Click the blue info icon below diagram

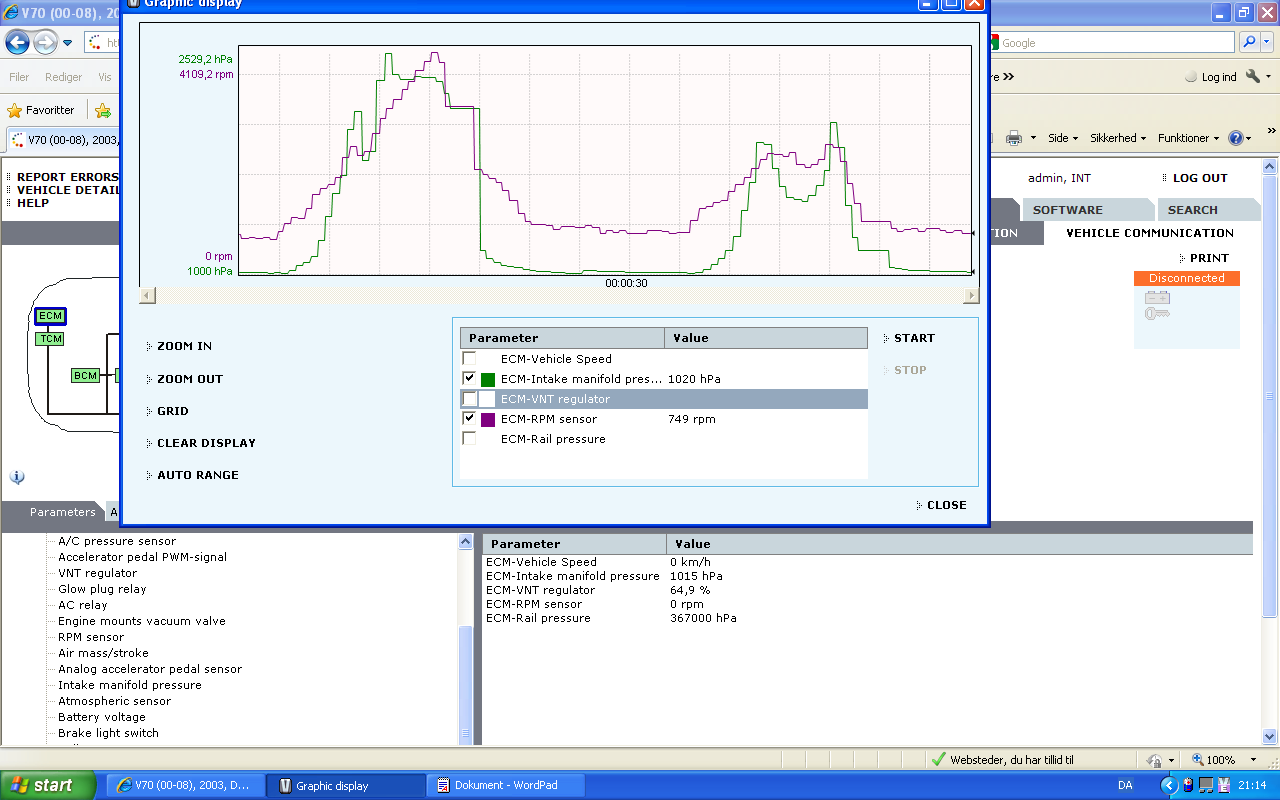(x=17, y=478)
